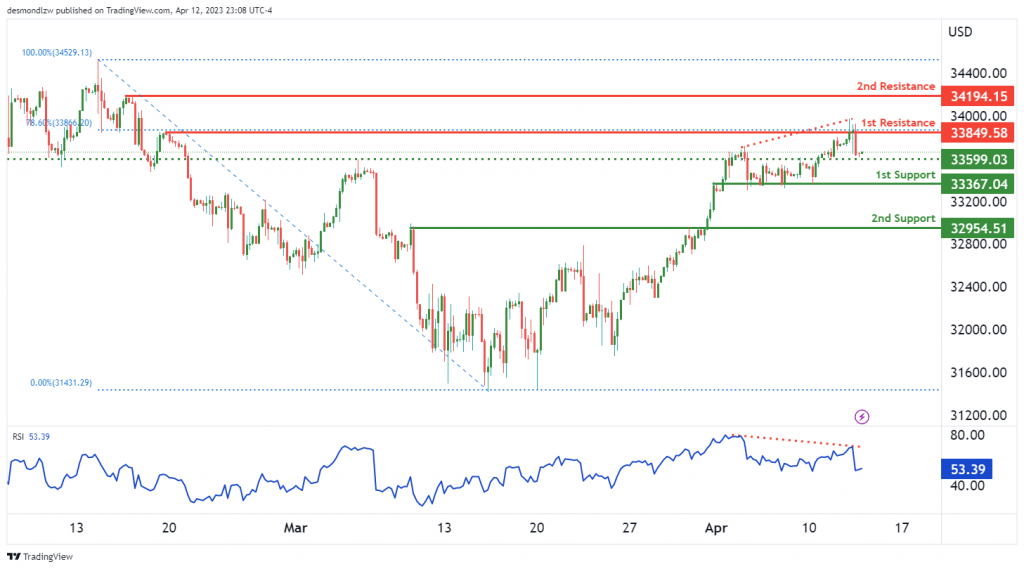This screenshot has height=569, width=1024.
Task: Click the 100.00% Fibonacci level label
Action: [x=57, y=52]
